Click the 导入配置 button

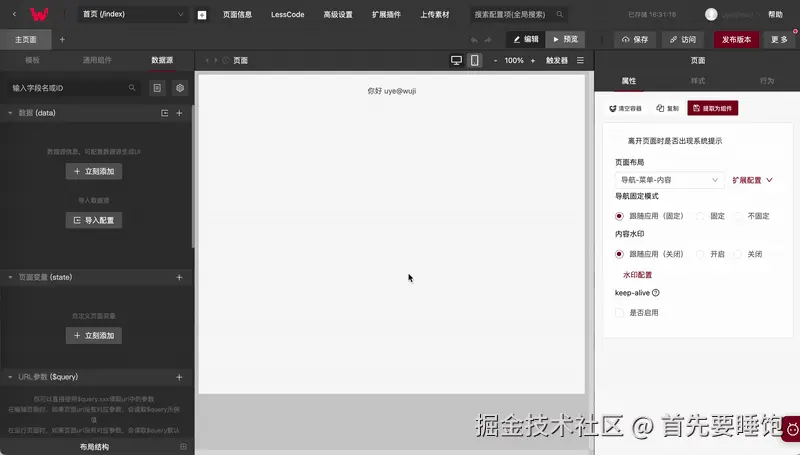pyautogui.click(x=94, y=220)
